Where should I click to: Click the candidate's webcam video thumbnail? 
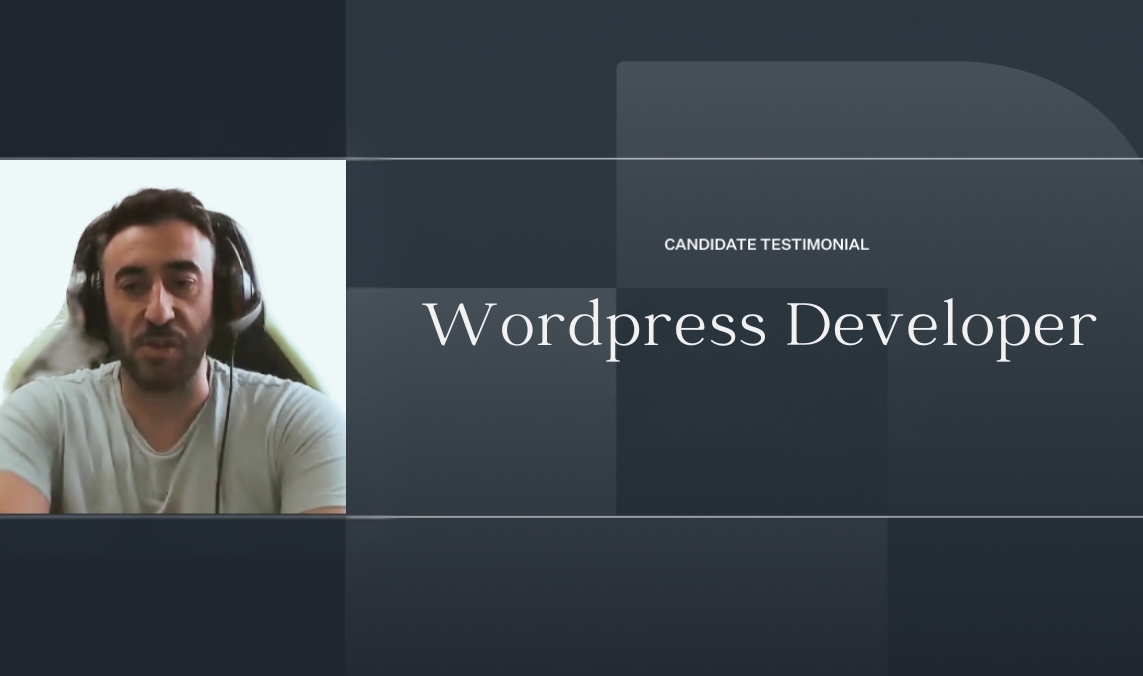click(173, 337)
